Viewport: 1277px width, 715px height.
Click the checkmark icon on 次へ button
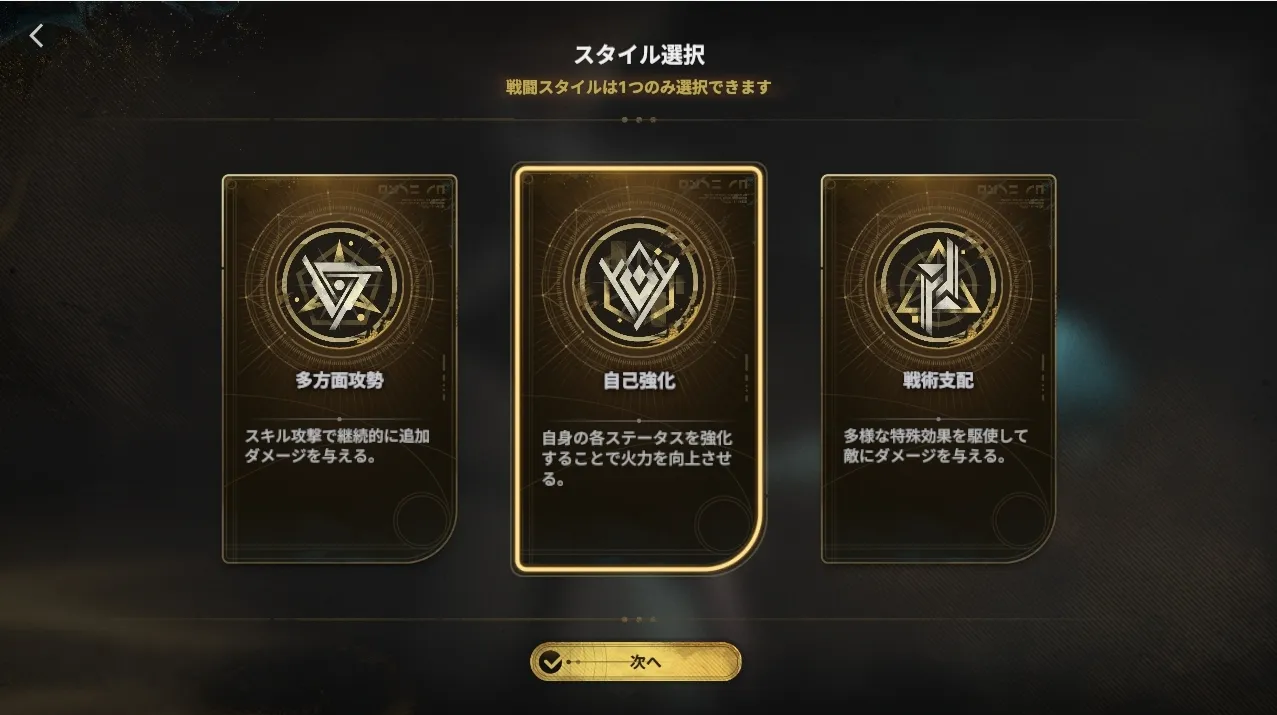point(549,662)
